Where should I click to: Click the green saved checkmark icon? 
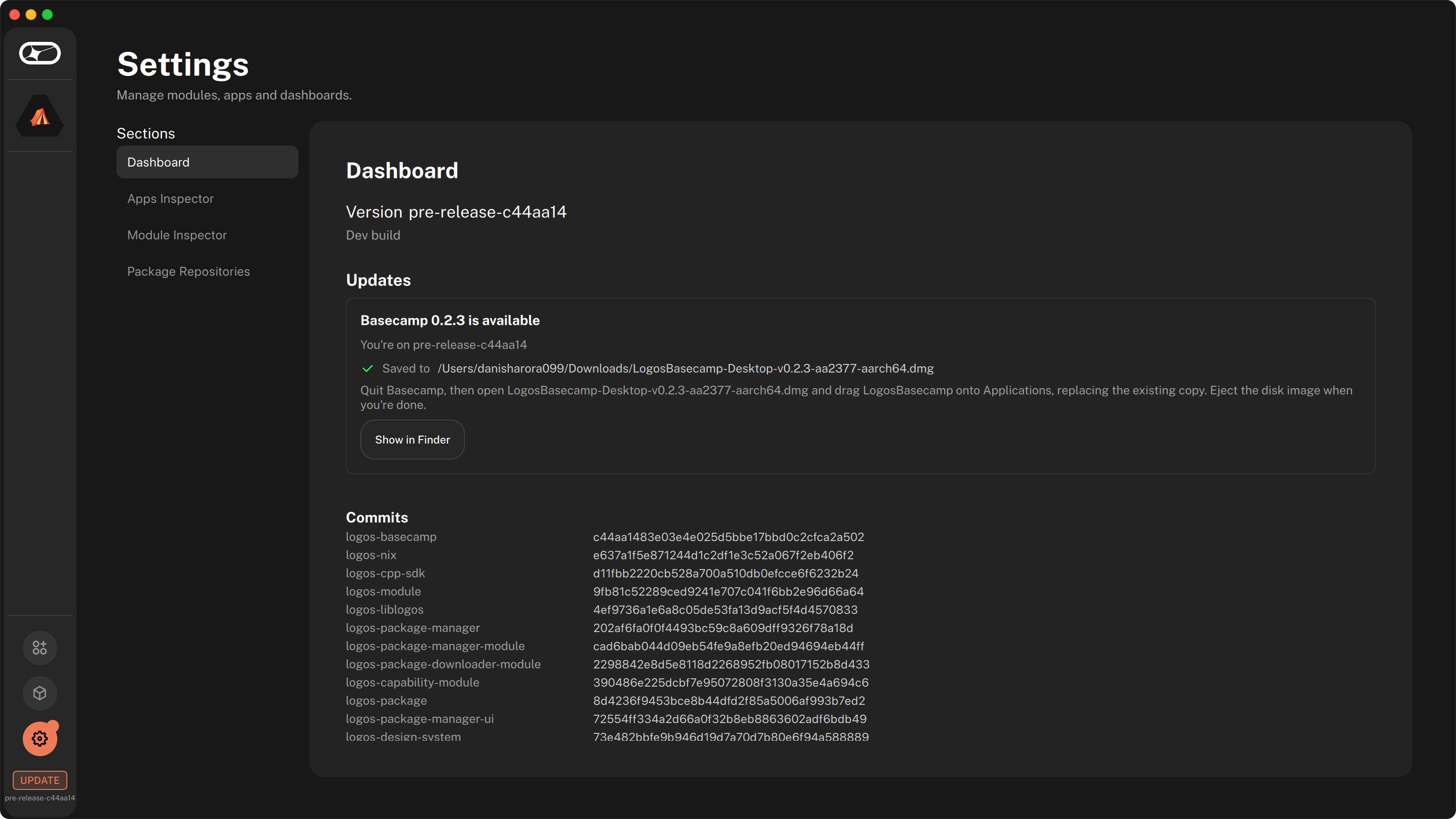click(367, 369)
